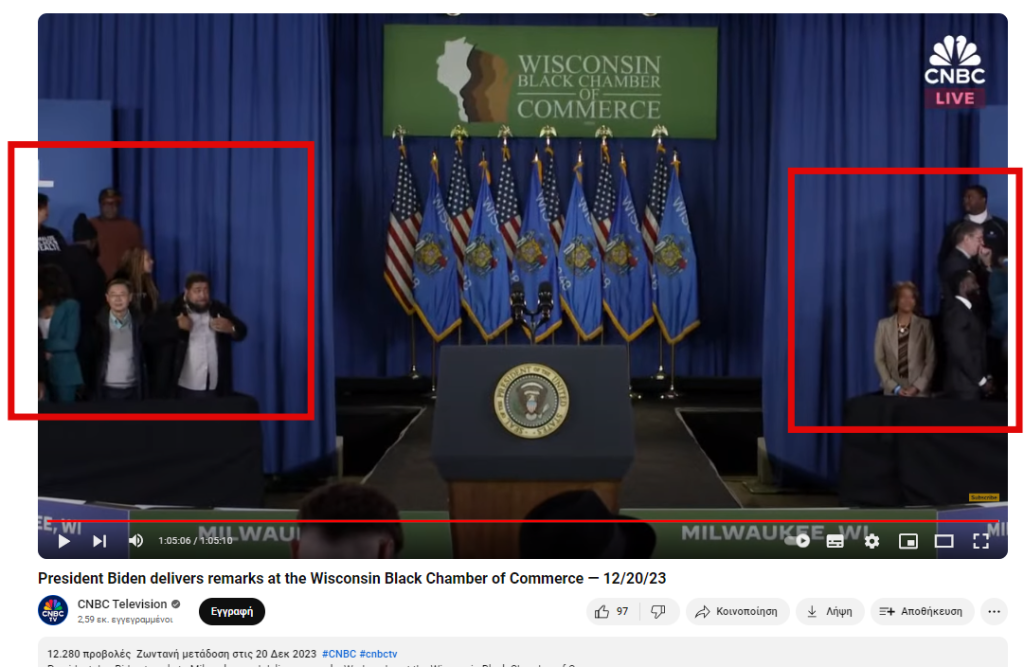Download the video via Λήψη

pyautogui.click(x=830, y=611)
